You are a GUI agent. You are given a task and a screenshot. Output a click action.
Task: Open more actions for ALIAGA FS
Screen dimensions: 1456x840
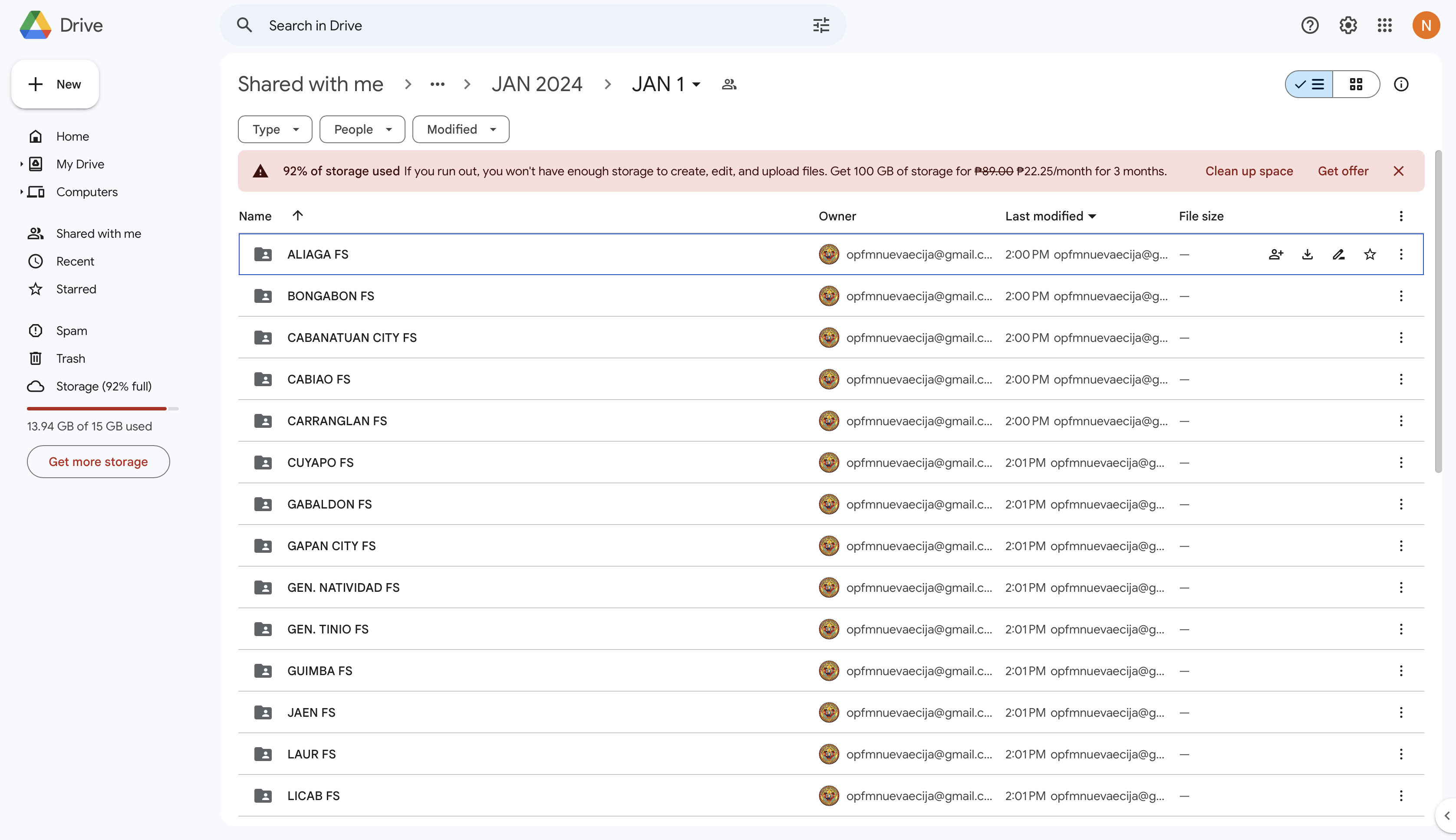(1400, 254)
